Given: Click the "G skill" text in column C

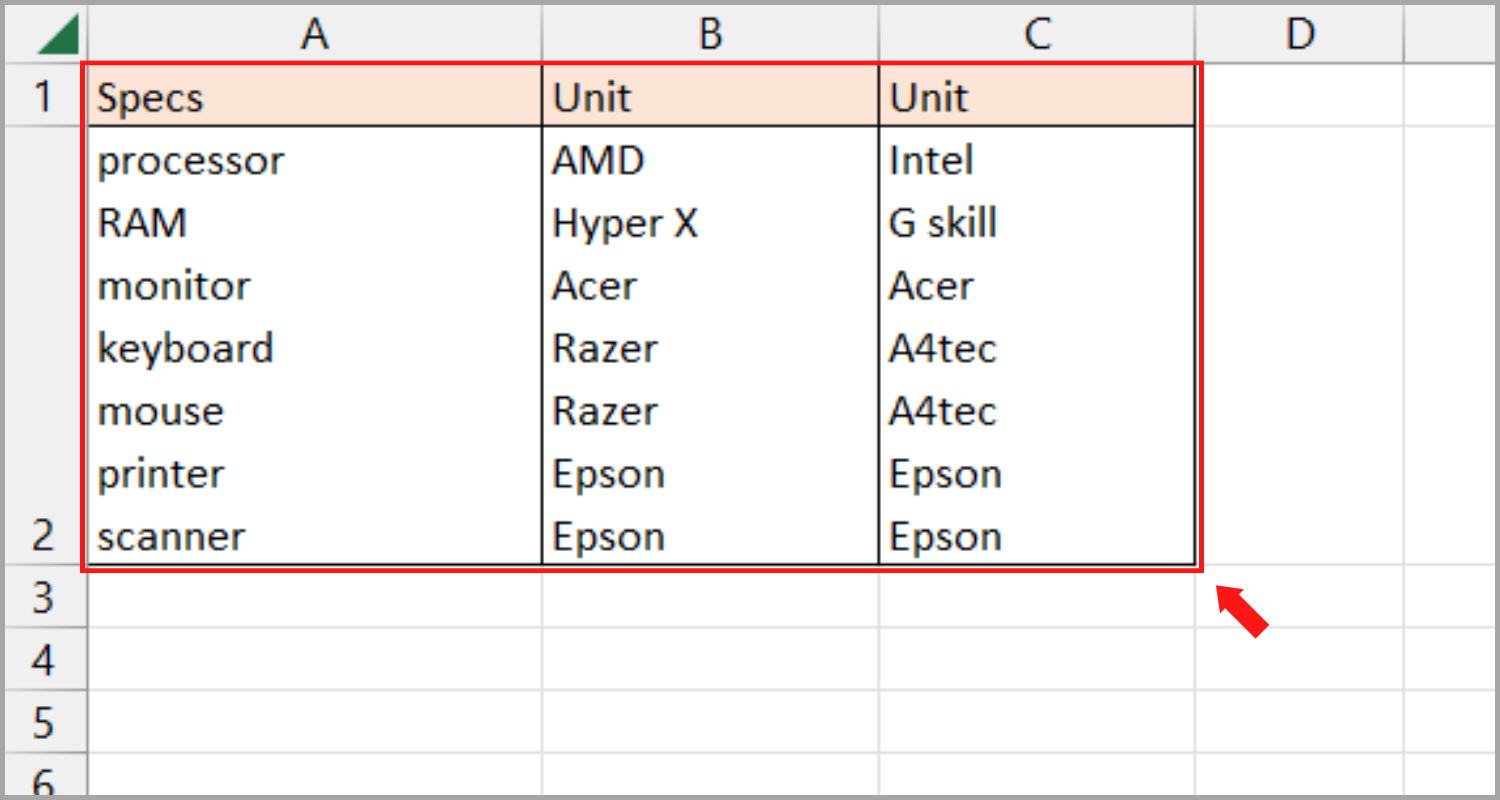Looking at the screenshot, I should (943, 223).
